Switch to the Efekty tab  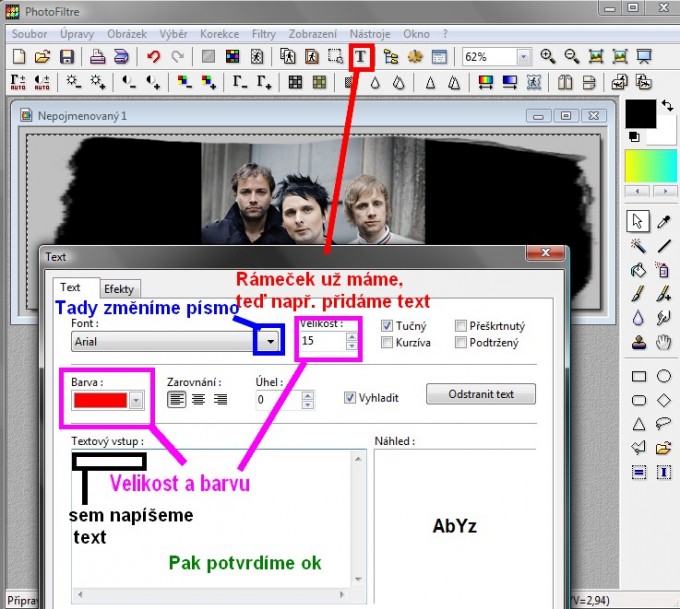pos(119,289)
